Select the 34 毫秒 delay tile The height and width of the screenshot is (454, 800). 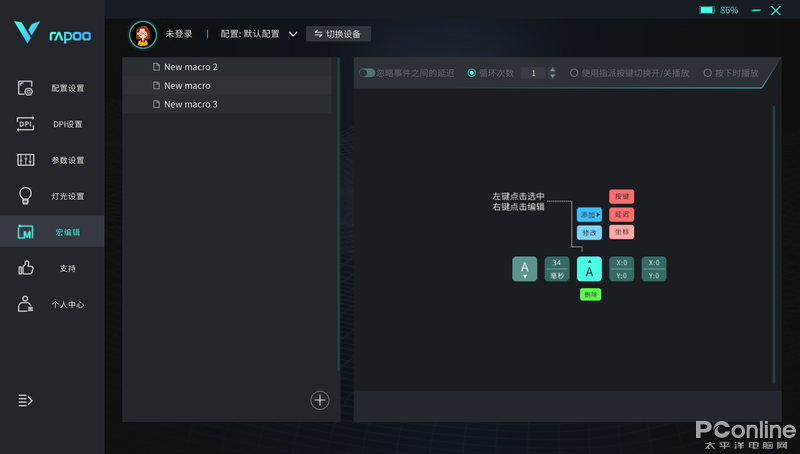click(x=557, y=269)
